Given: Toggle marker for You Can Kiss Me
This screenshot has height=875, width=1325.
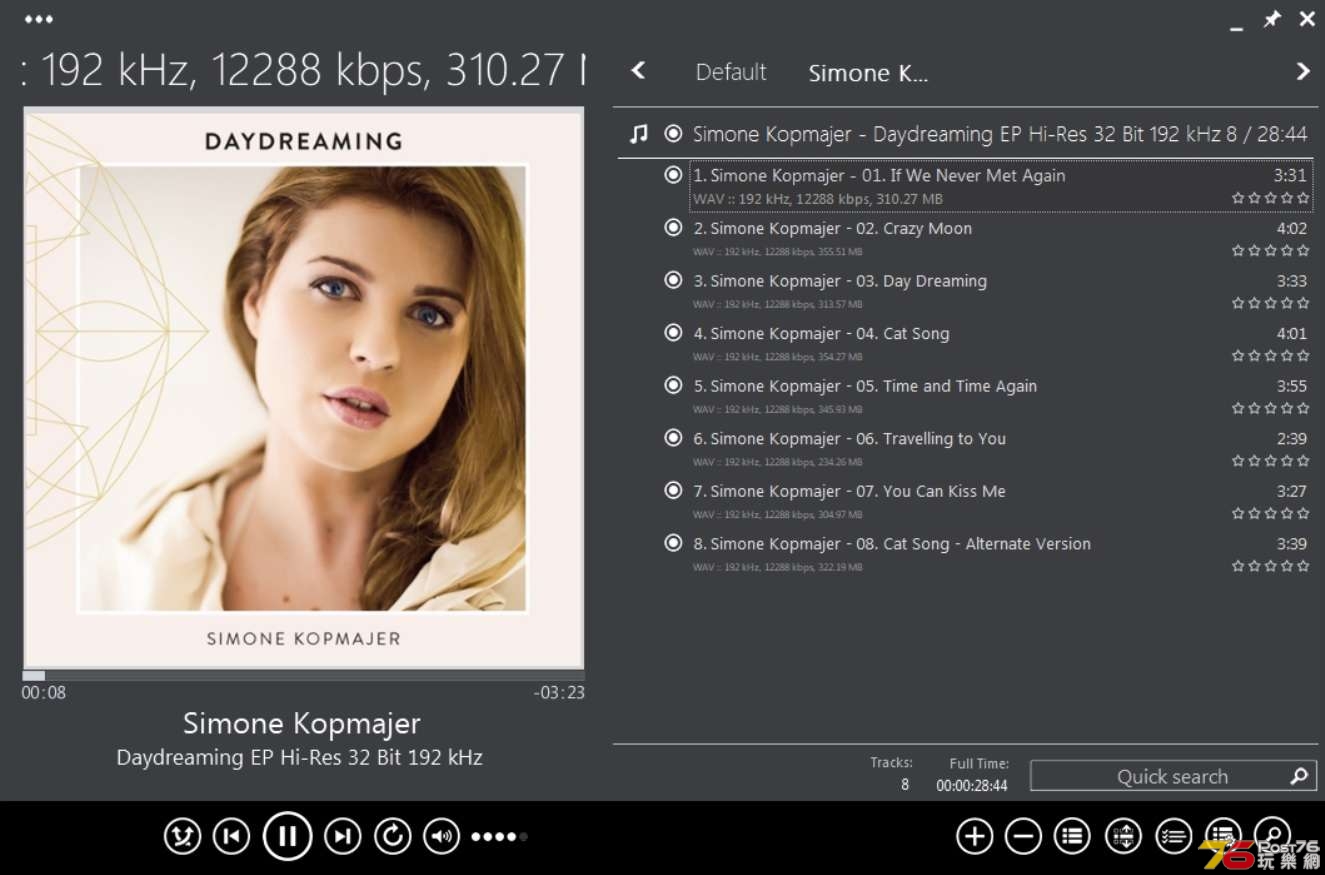Looking at the screenshot, I should (x=673, y=491).
